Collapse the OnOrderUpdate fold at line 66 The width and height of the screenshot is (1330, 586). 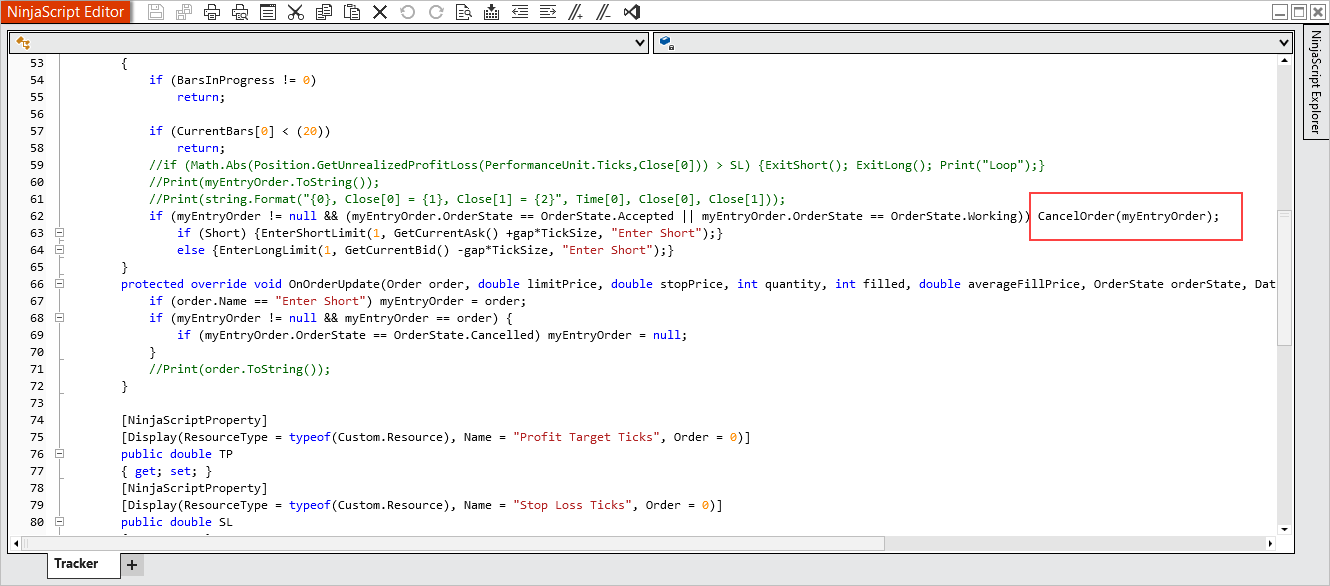(x=59, y=284)
